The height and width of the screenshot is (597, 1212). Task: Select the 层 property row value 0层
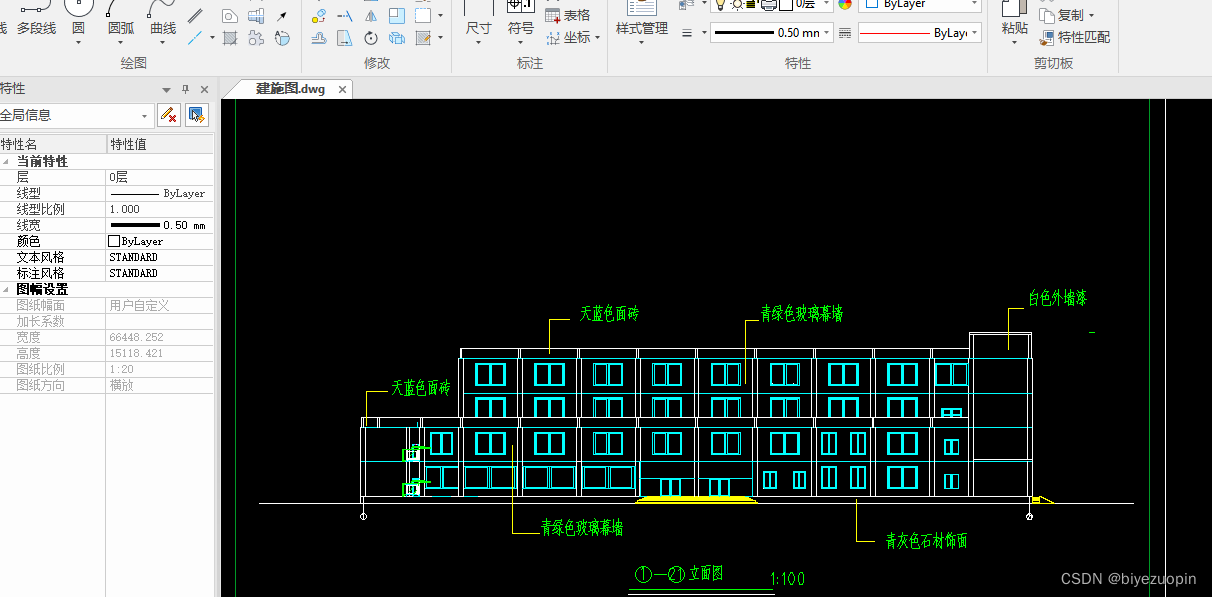[x=160, y=177]
